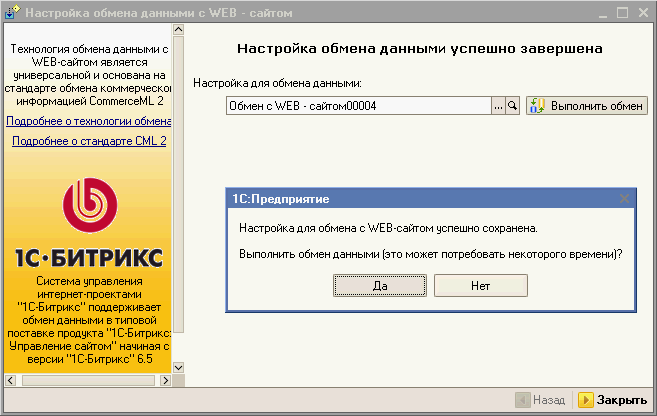Open link Подробнее о технологии обмена
This screenshot has height=416, width=657.
tap(88, 121)
